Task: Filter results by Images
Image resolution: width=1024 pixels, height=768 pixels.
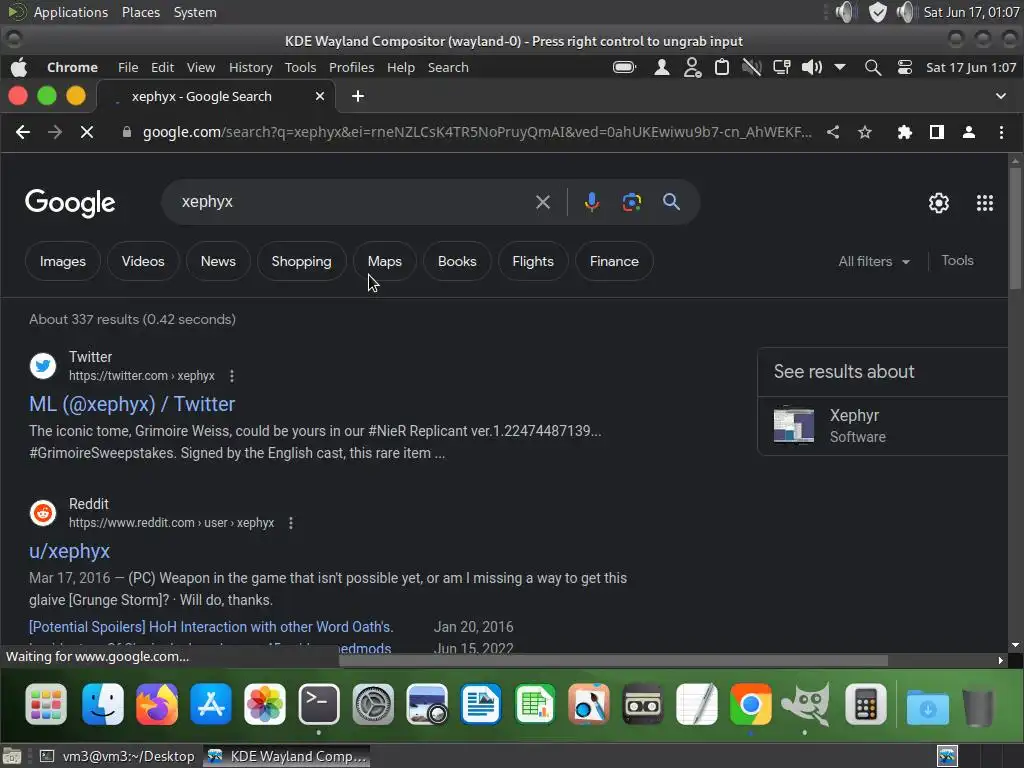Action: coord(63,261)
